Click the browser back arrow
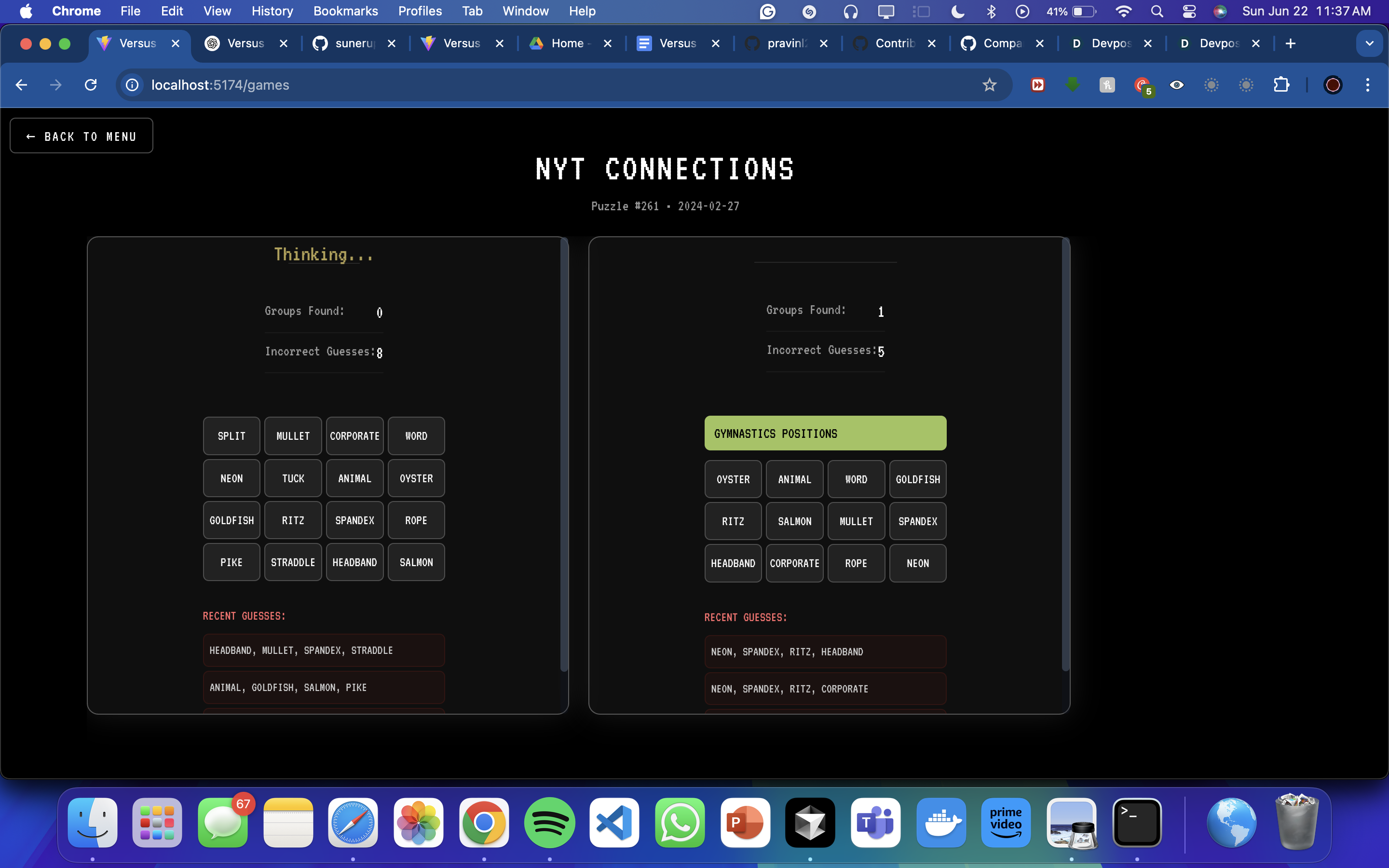The height and width of the screenshot is (868, 1389). pos(22,85)
